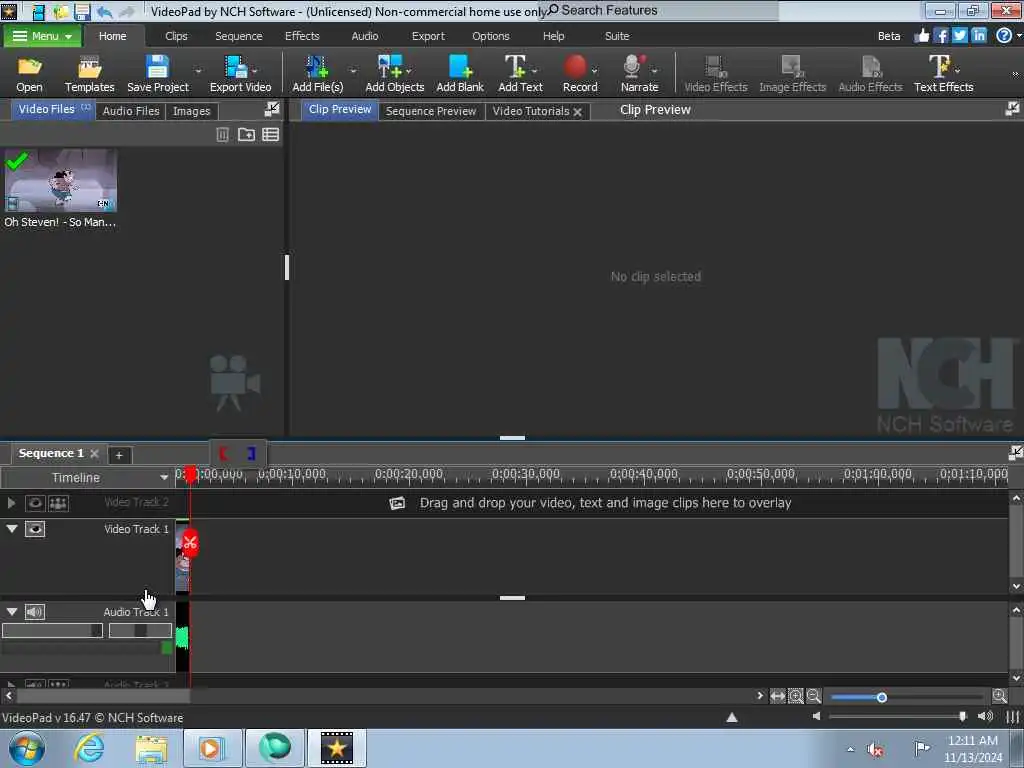This screenshot has height=768, width=1024.
Task: Click the delete bin icon in media bin
Action: tap(223, 135)
